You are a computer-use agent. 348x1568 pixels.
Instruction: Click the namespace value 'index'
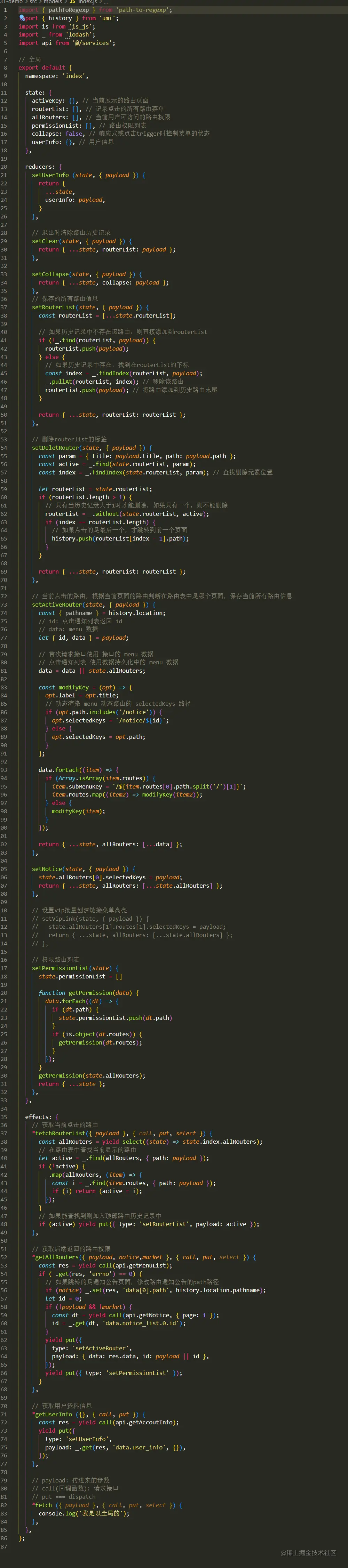coord(74,76)
